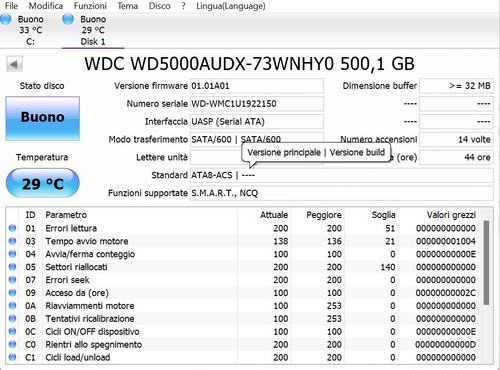Select the Acceso da (ore) parameter
The height and width of the screenshot is (370, 500).
click(x=77, y=293)
